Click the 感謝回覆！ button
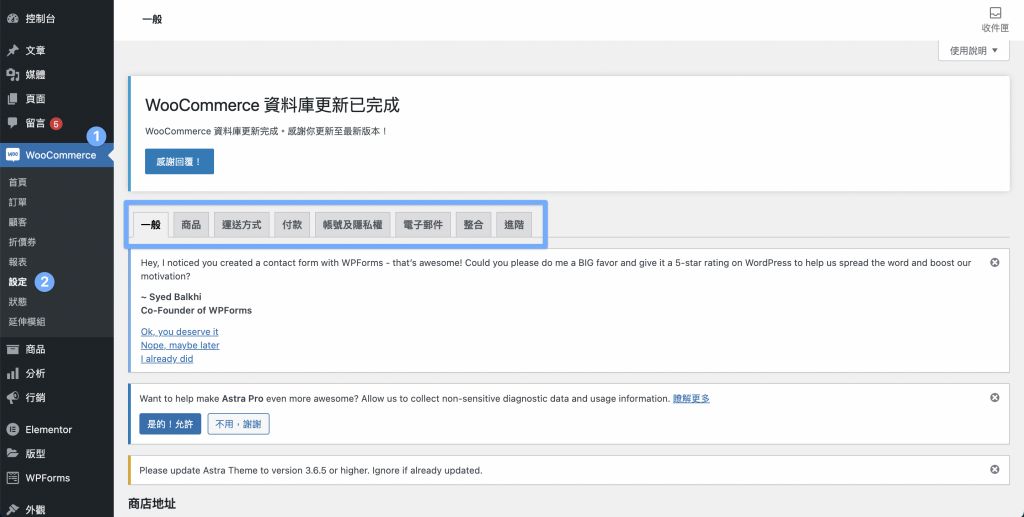The width and height of the screenshot is (1024, 517). (x=180, y=161)
